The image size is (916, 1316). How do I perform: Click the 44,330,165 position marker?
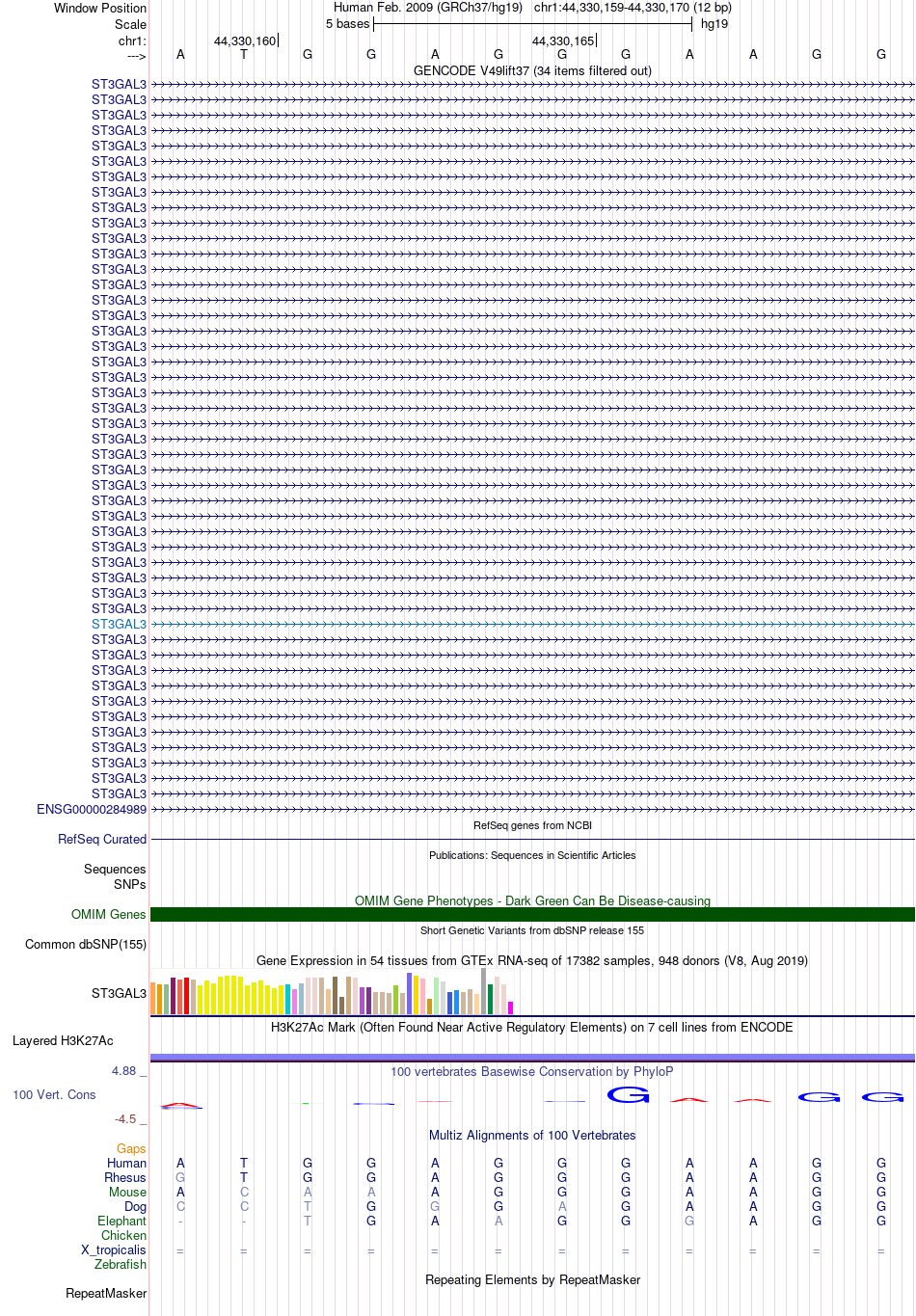(x=563, y=40)
